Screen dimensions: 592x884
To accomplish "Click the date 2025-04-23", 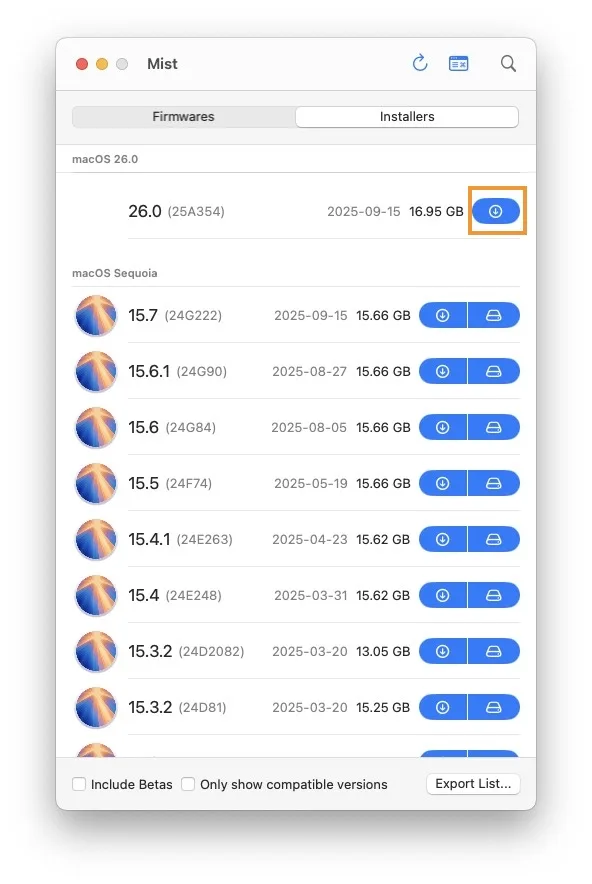I will pyautogui.click(x=310, y=540).
